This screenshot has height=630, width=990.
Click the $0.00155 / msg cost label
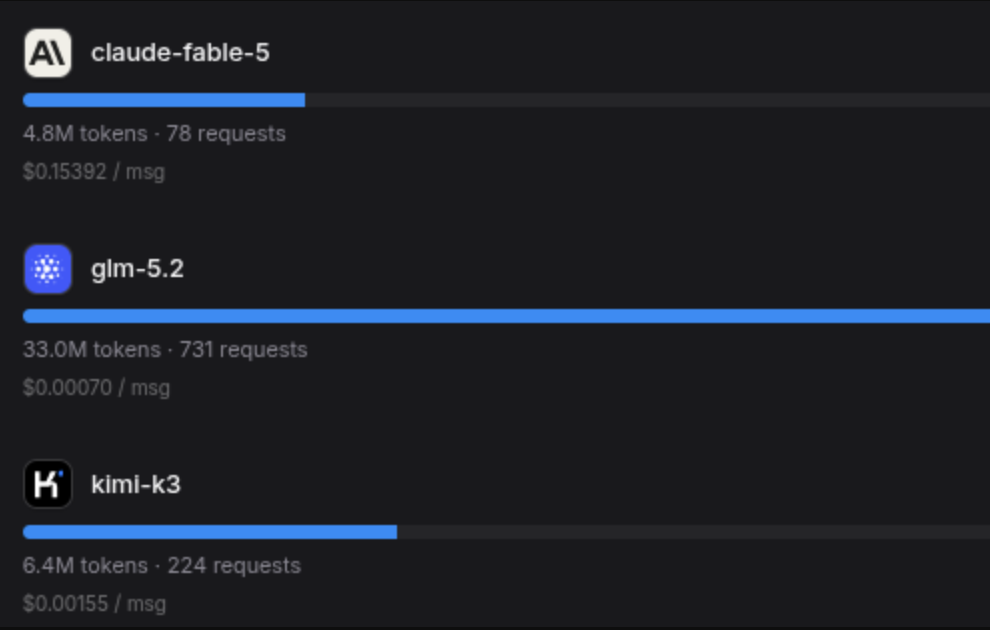[95, 603]
